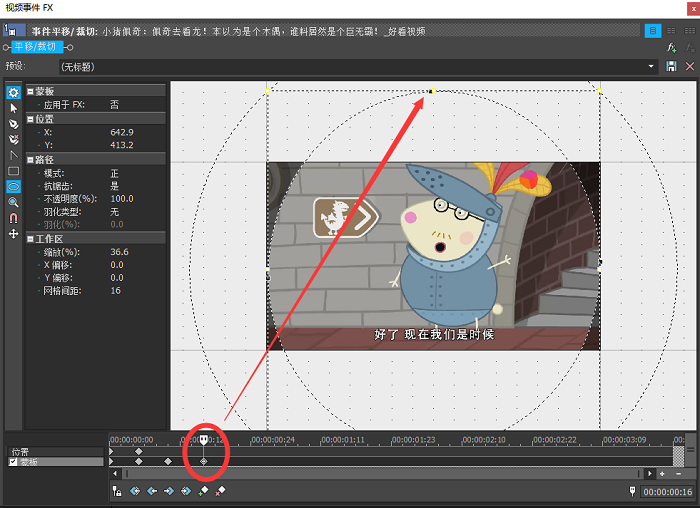The image size is (700, 508).
Task: Switch to two-column FX layout view
Action: [x=671, y=31]
